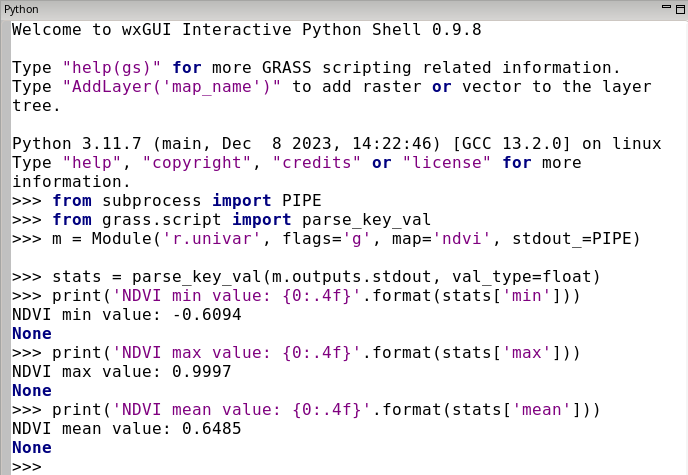Maximize the Python panel

click(680, 9)
